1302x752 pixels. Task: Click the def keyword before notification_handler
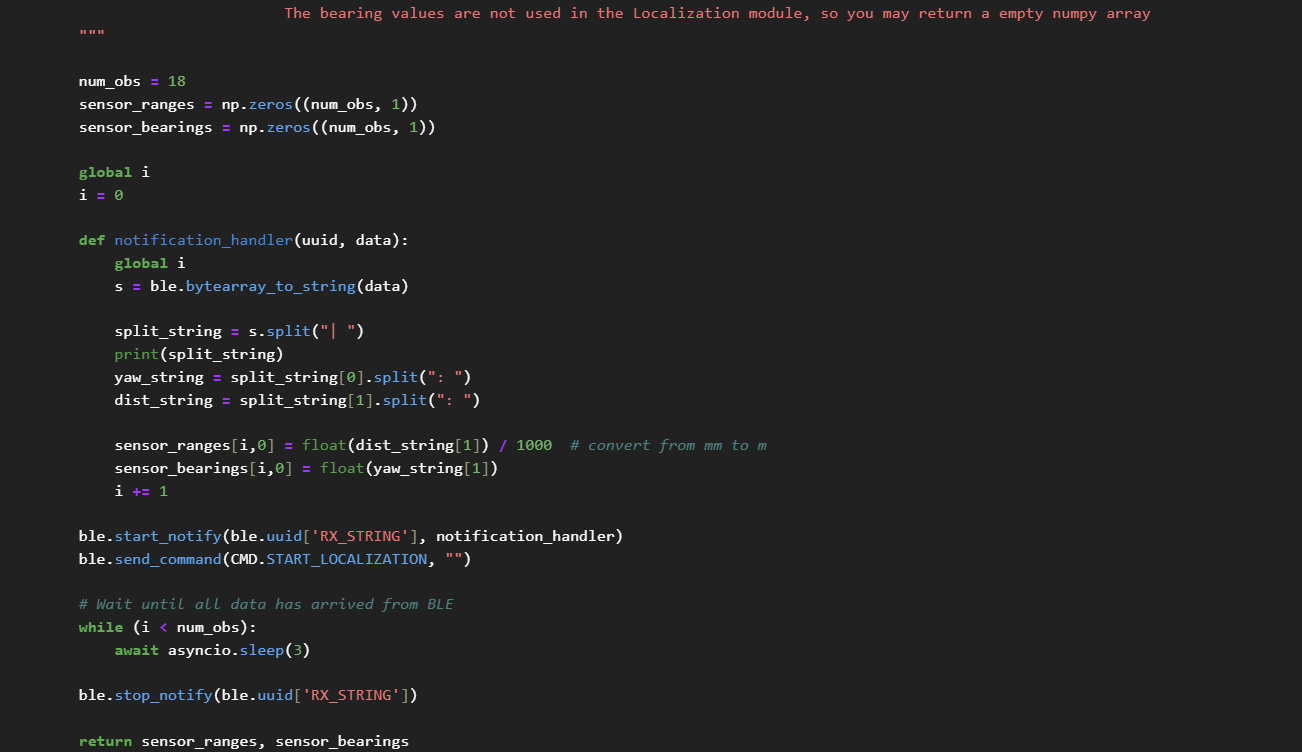coord(92,241)
